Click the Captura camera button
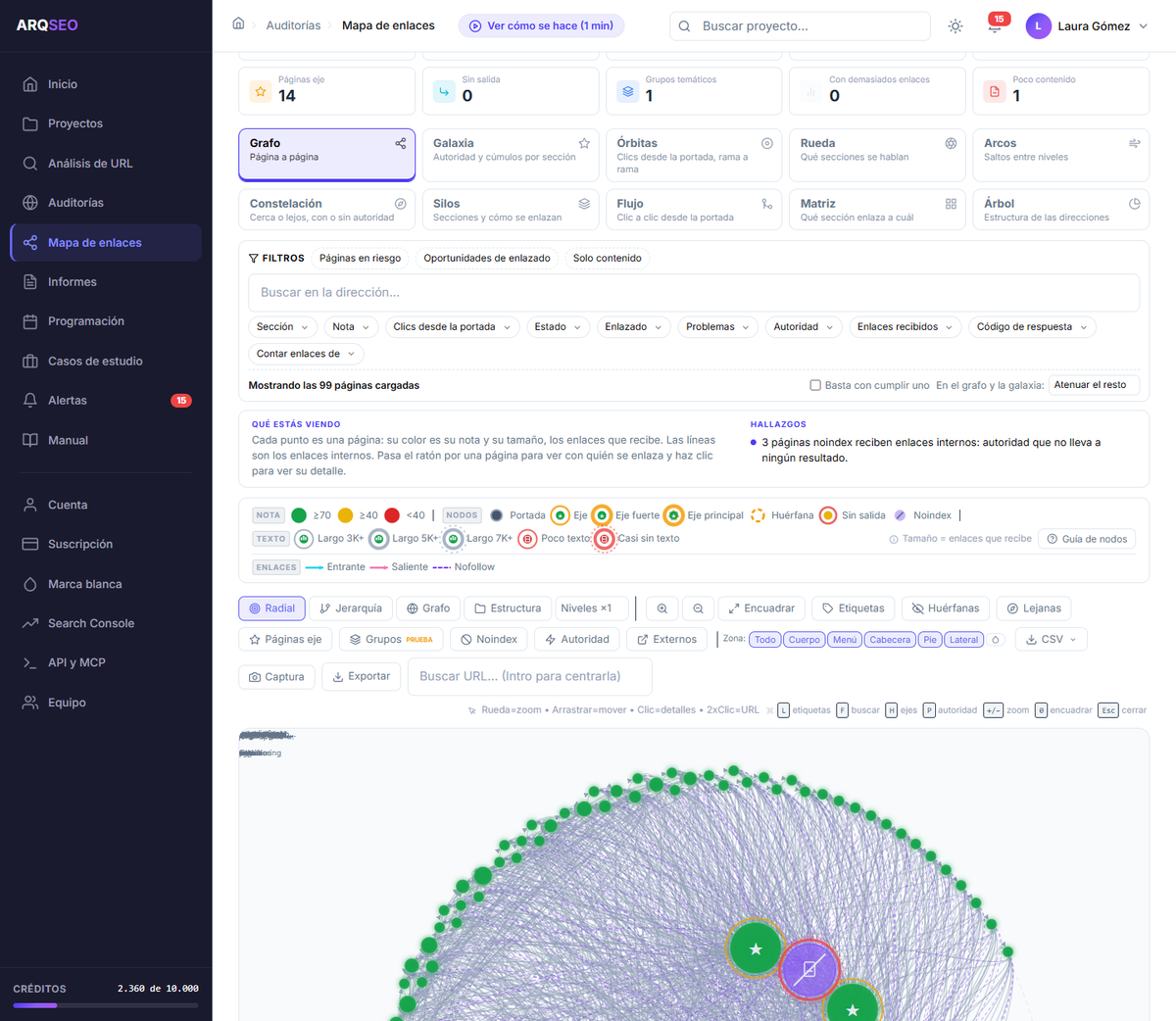This screenshot has height=1021, width=1176. [x=277, y=677]
